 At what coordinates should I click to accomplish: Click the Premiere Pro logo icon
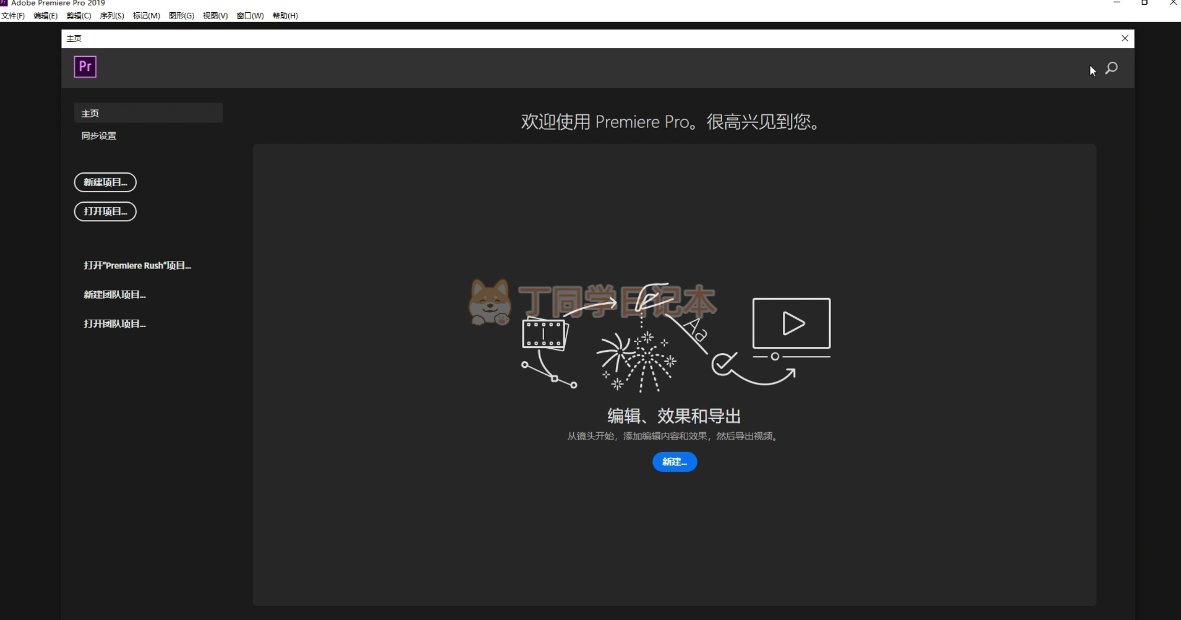click(x=85, y=67)
